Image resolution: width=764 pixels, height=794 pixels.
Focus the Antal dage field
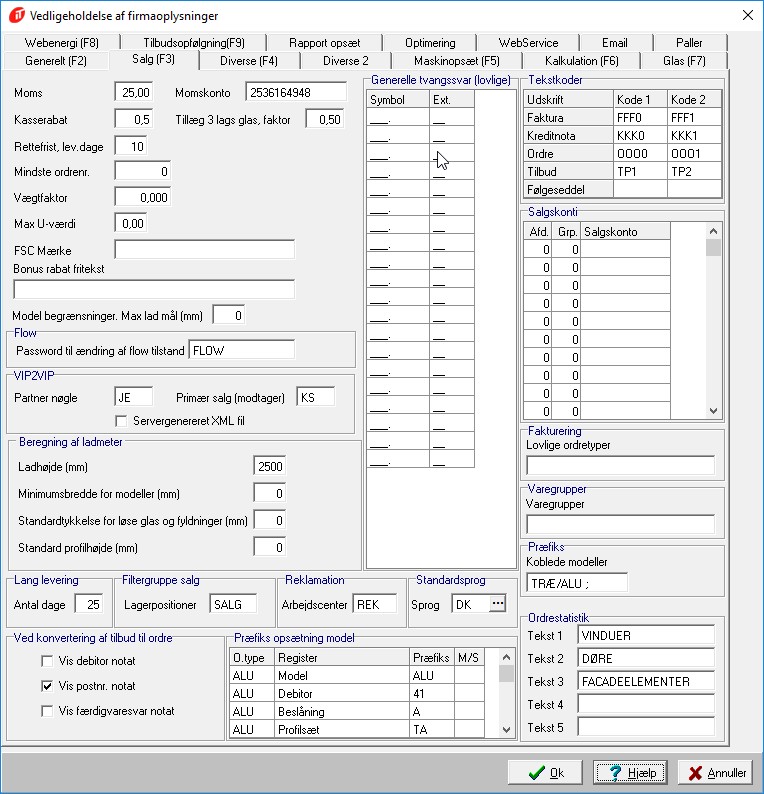tap(89, 604)
